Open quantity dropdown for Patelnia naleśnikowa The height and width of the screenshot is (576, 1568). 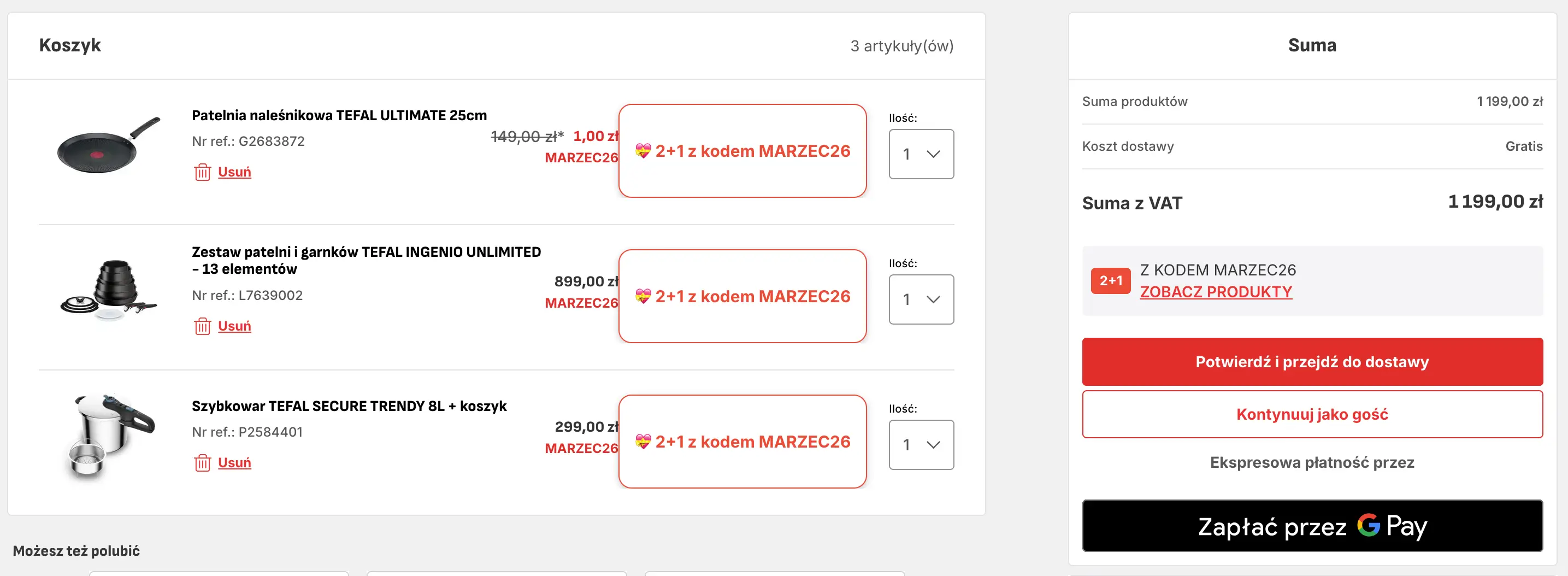click(x=921, y=154)
